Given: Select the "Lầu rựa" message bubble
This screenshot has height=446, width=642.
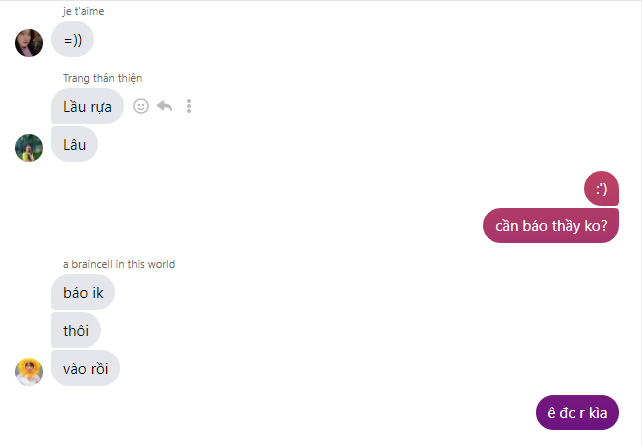Looking at the screenshot, I should (x=87, y=106).
